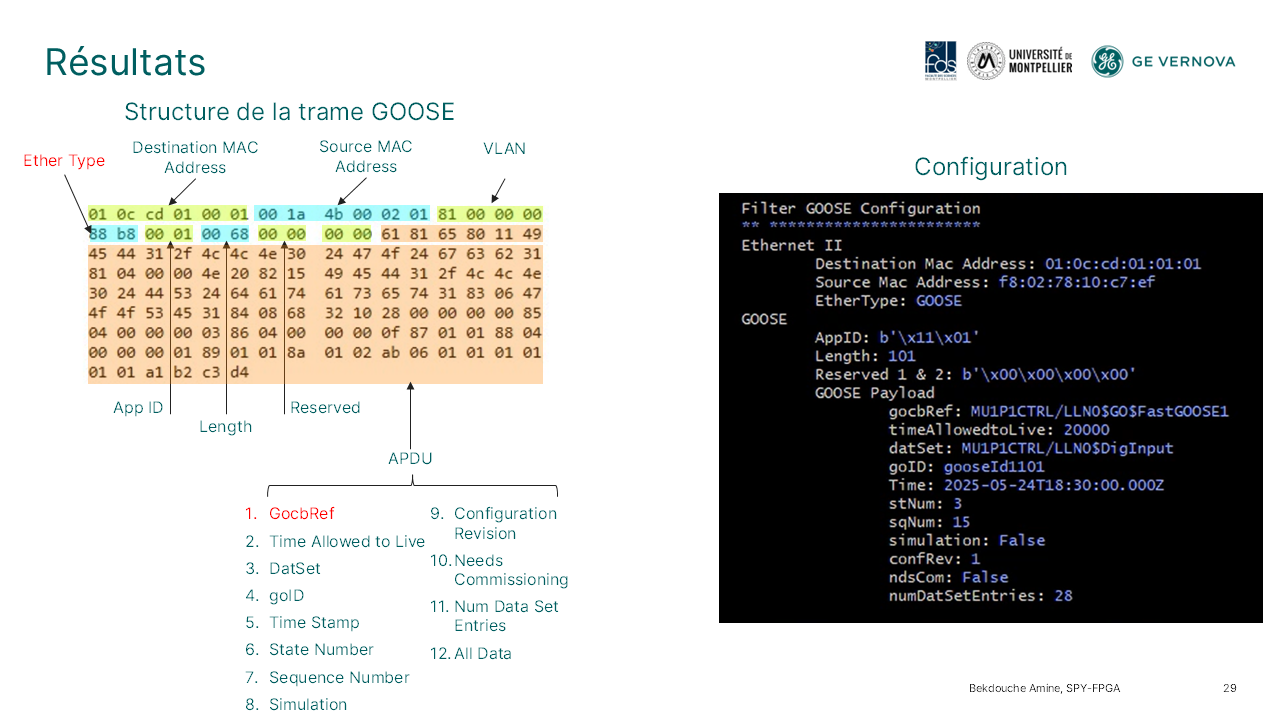Image resolution: width=1280 pixels, height=720 pixels.
Task: Click the Source MAC Address label
Action: (x=365, y=156)
